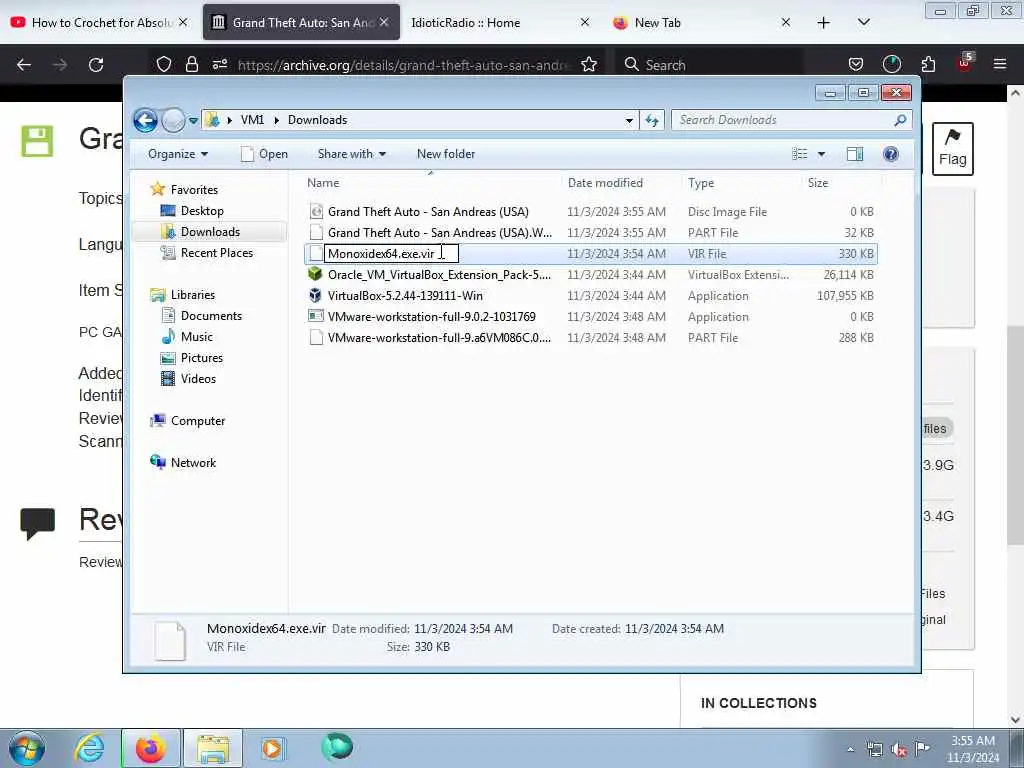Image resolution: width=1024 pixels, height=768 pixels.
Task: Toggle the preview pane icon
Action: (x=855, y=154)
